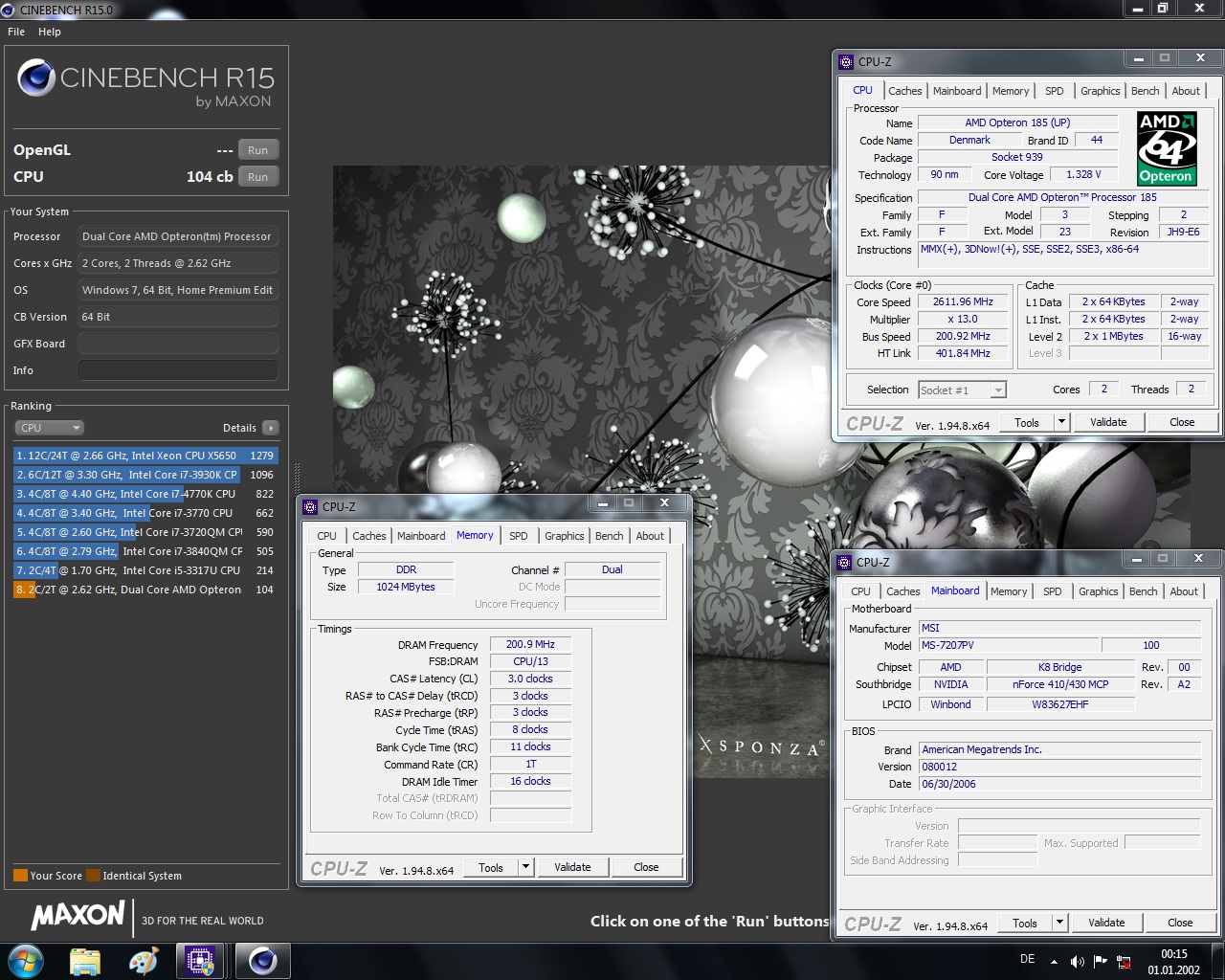The width and height of the screenshot is (1225, 980).
Task: Open Windows Explorer from the taskbar
Action: coord(85,961)
